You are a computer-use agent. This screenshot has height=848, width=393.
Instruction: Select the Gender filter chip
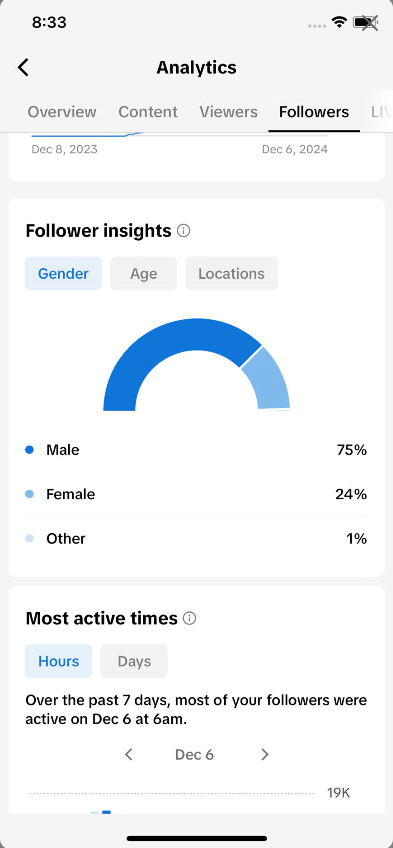pyautogui.click(x=63, y=274)
